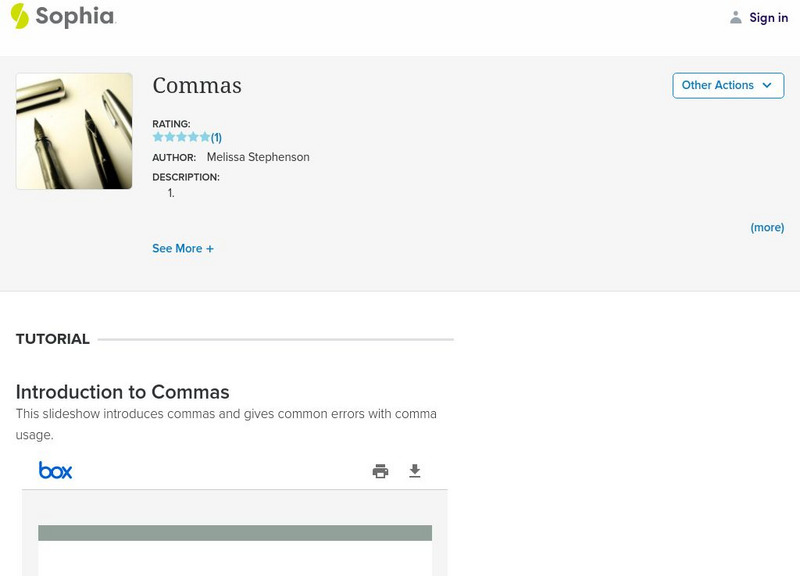800x576 pixels.
Task: Click the slideshow preview slide area
Action: click(235, 548)
